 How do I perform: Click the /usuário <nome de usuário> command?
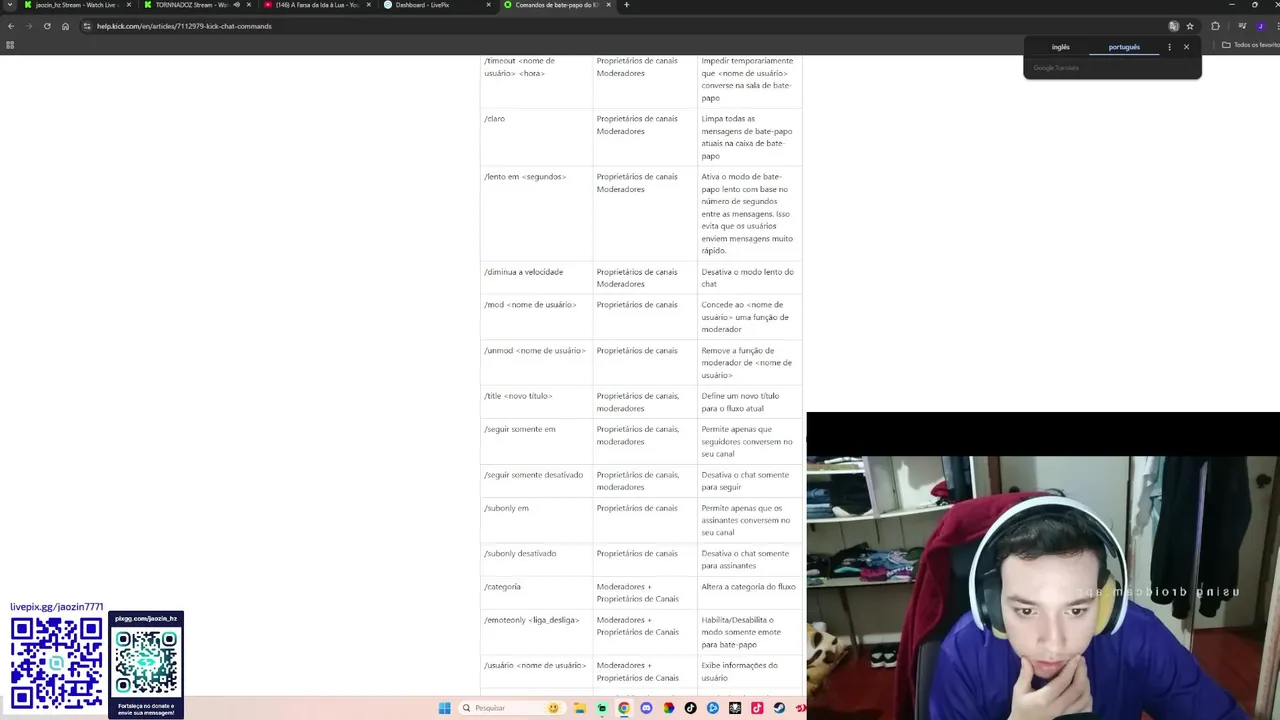[535, 666]
